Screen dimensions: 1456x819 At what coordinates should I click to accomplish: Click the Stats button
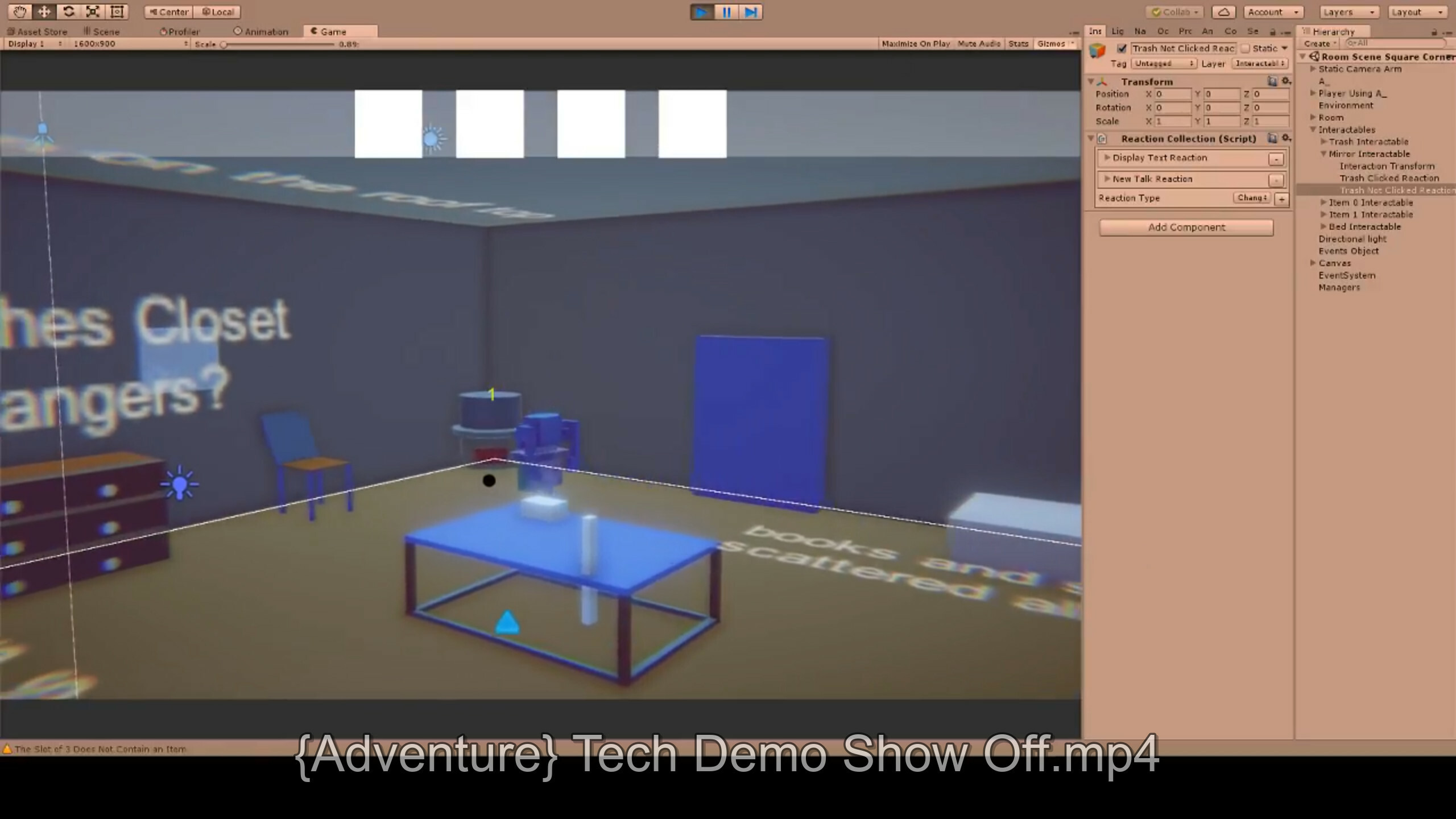(x=1018, y=44)
